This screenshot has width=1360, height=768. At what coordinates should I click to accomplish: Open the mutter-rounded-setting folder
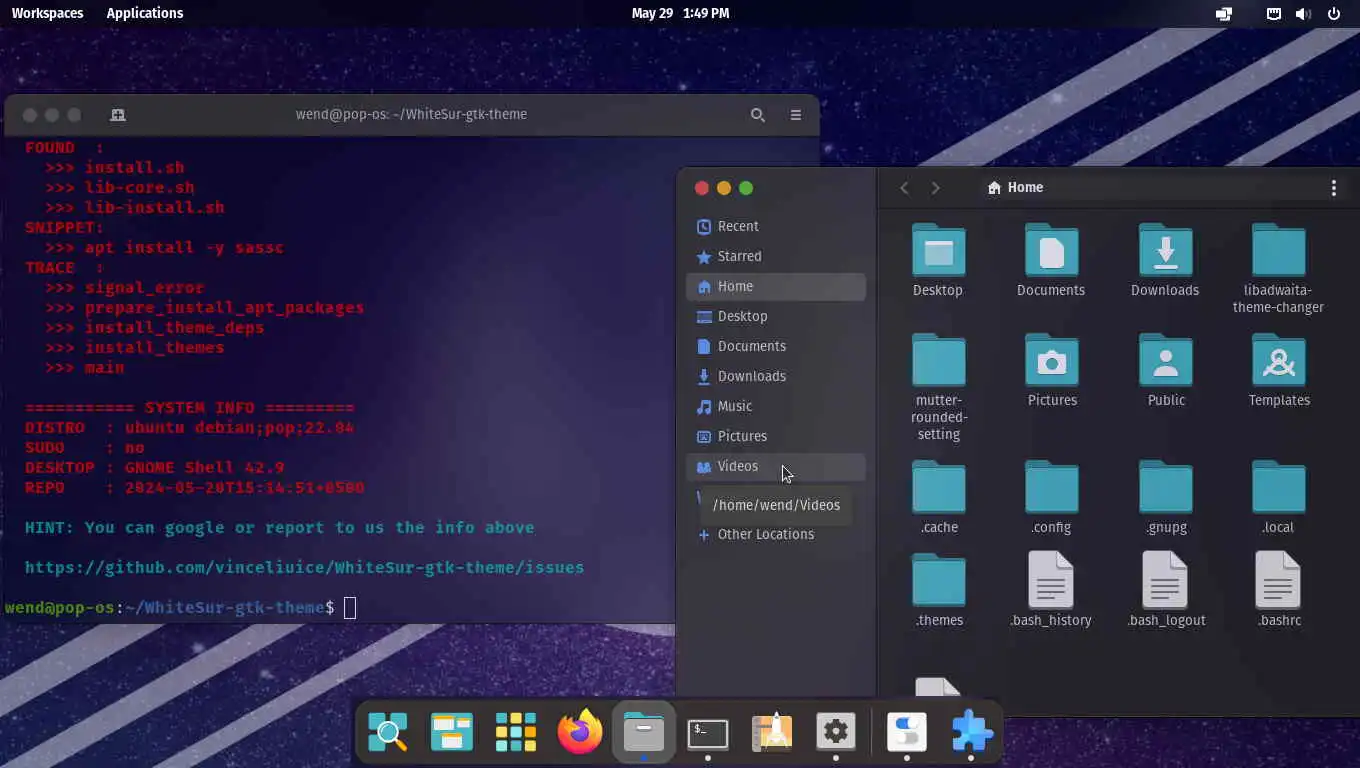(938, 387)
